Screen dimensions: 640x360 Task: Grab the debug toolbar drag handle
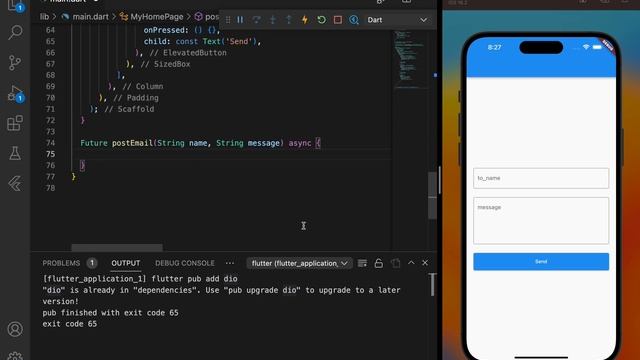(x=228, y=20)
